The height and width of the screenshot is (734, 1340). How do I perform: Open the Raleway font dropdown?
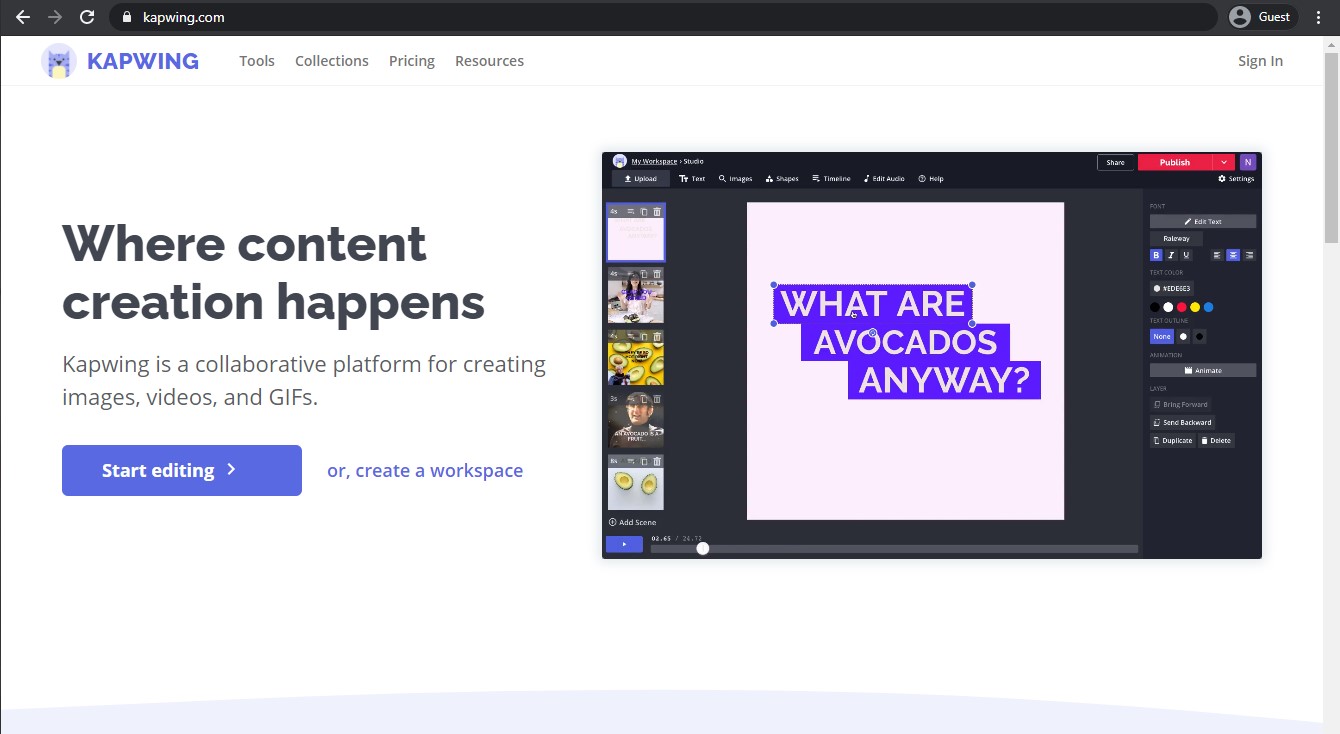click(1176, 239)
